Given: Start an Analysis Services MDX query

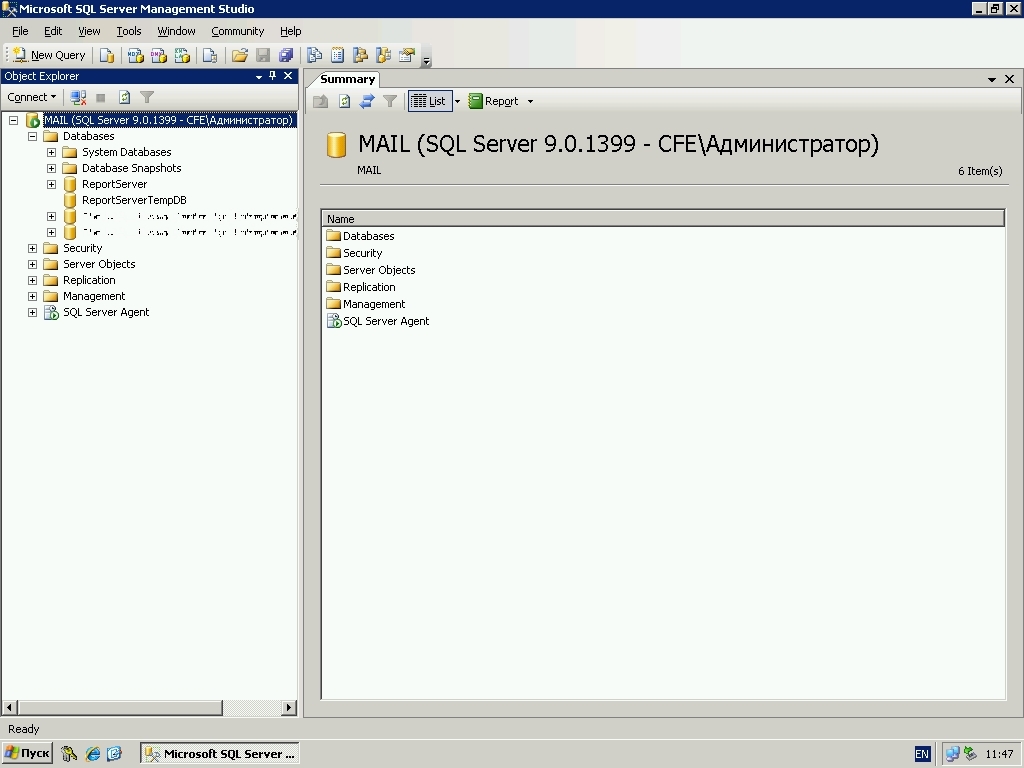Looking at the screenshot, I should click(135, 56).
